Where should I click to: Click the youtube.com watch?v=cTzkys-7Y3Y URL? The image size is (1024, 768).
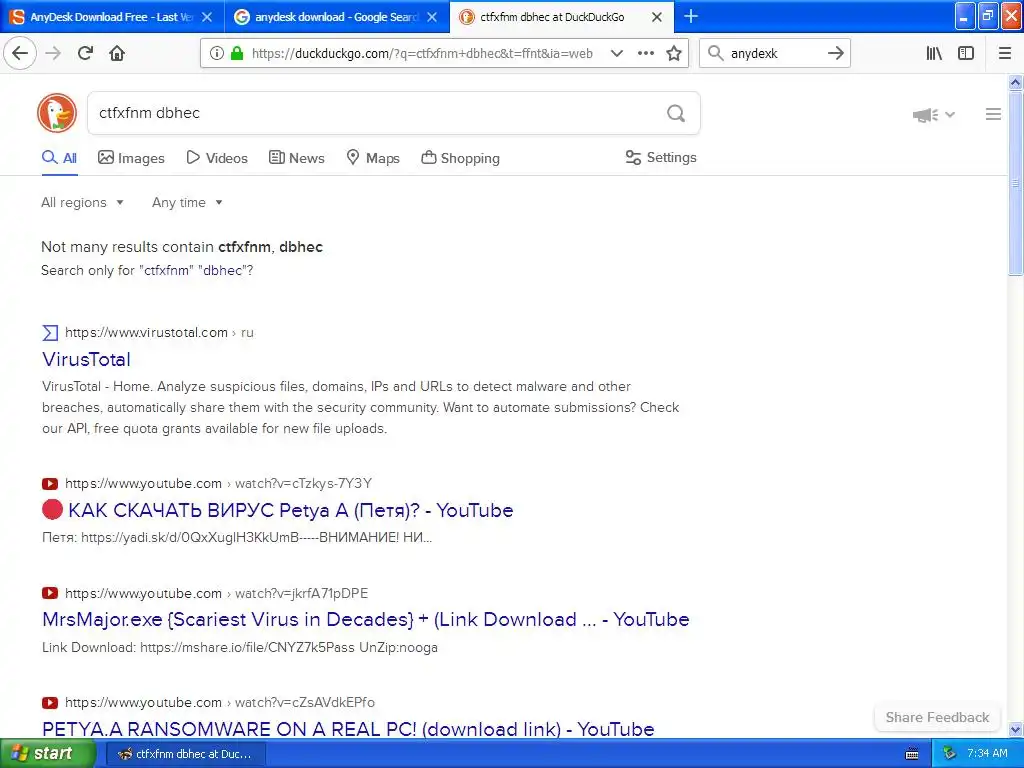click(218, 483)
